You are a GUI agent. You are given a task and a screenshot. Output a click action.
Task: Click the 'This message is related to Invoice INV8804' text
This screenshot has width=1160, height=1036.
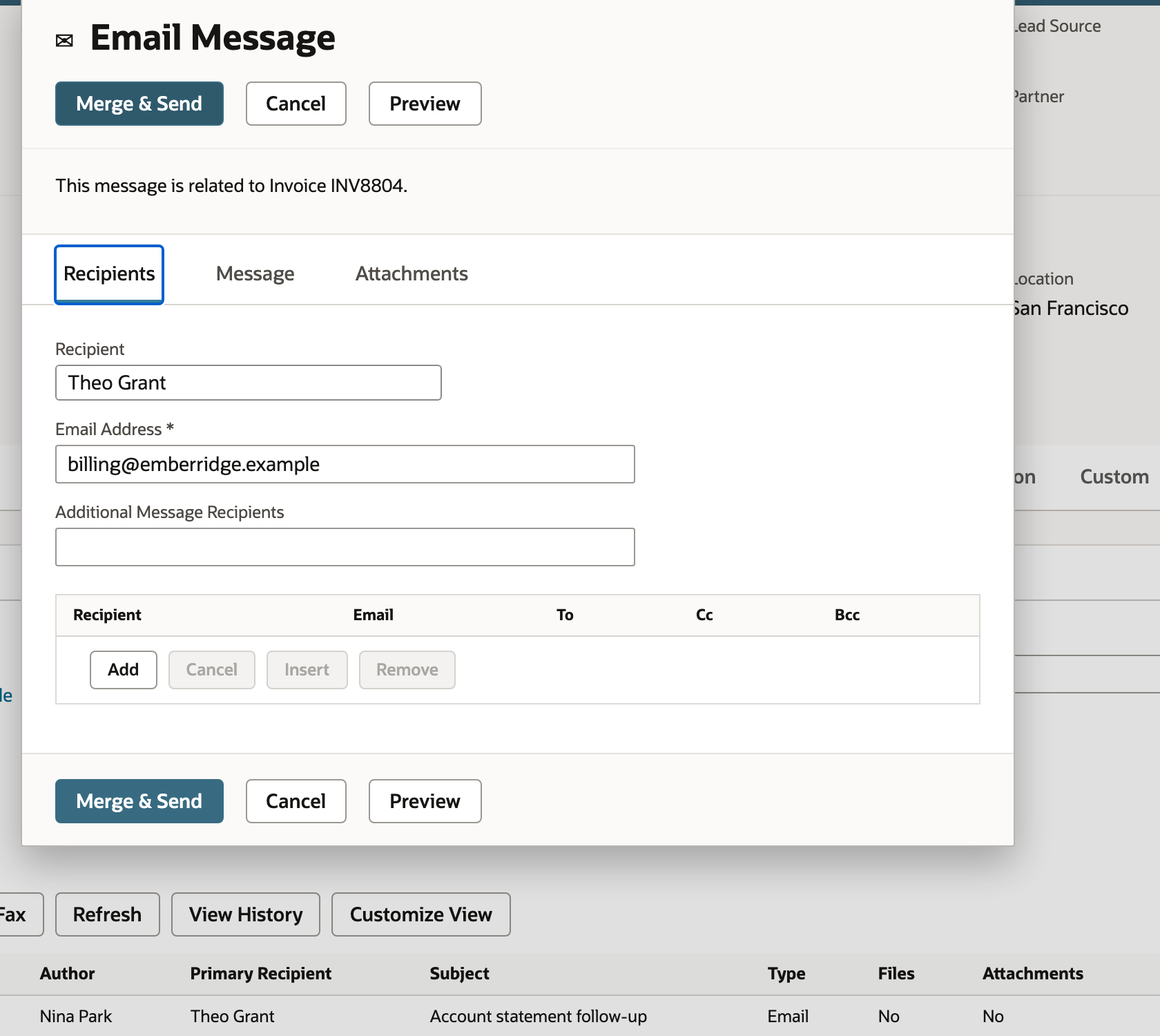coord(231,186)
